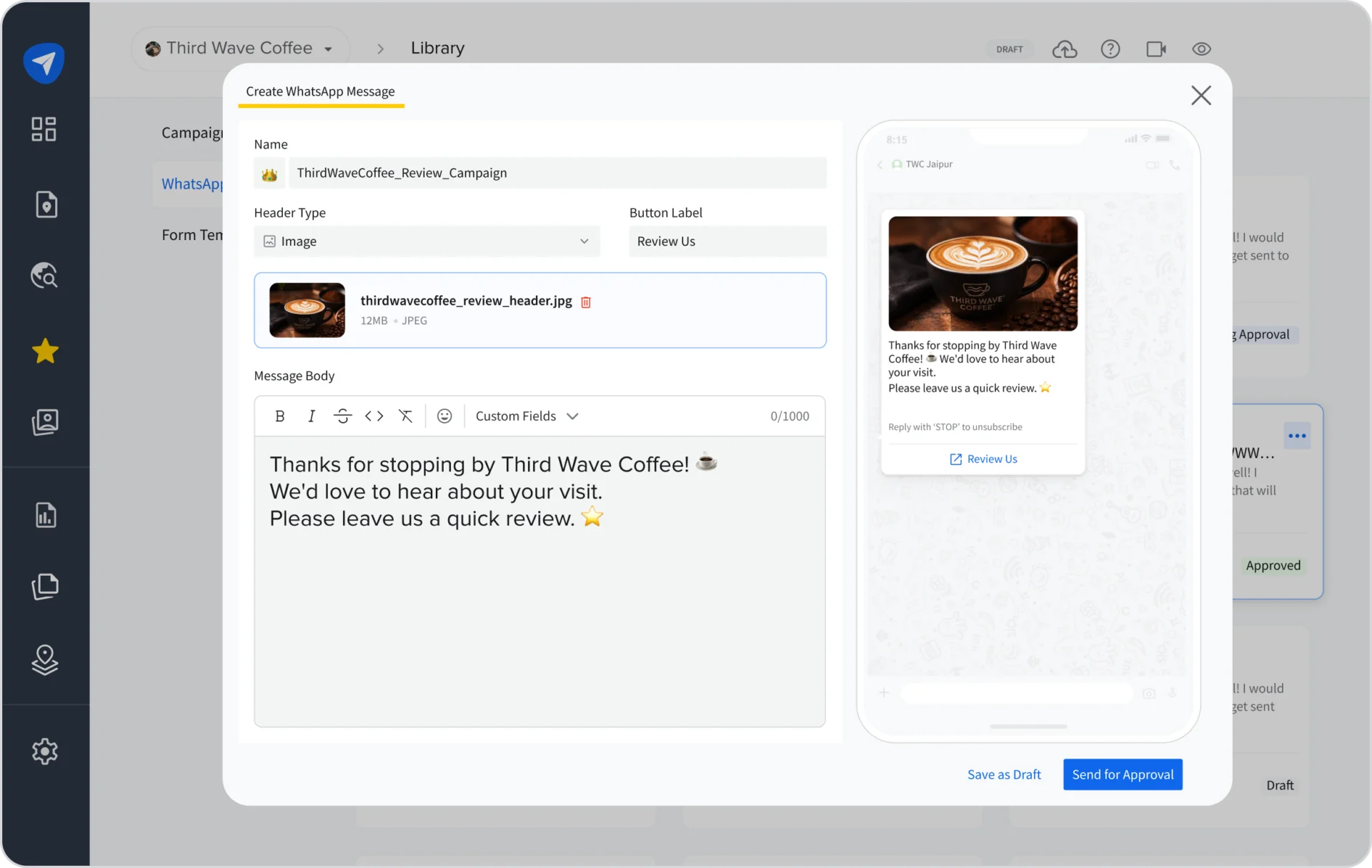1372x868 pixels.
Task: Open the emoji picker smiley icon
Action: 444,416
